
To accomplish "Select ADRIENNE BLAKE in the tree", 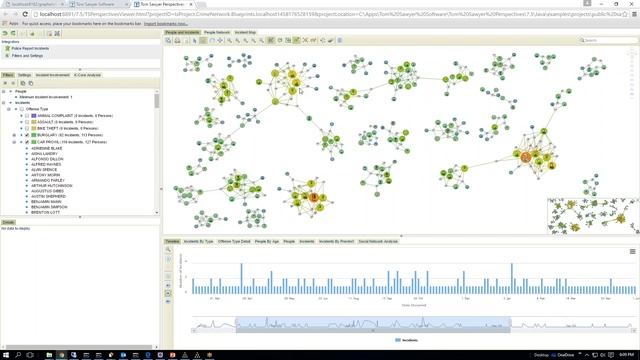I will pos(47,148).
